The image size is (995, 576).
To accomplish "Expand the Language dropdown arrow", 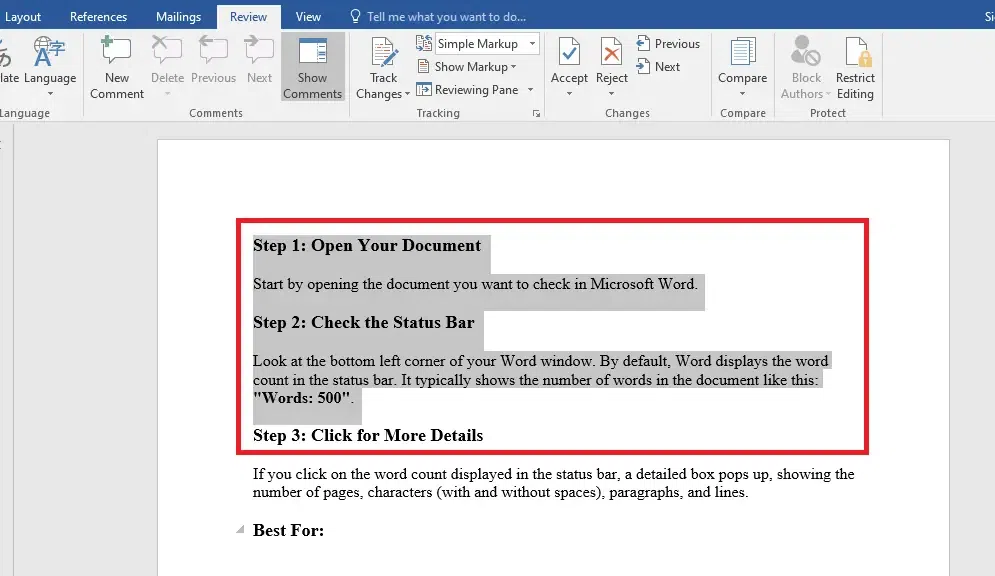I will coord(50,94).
